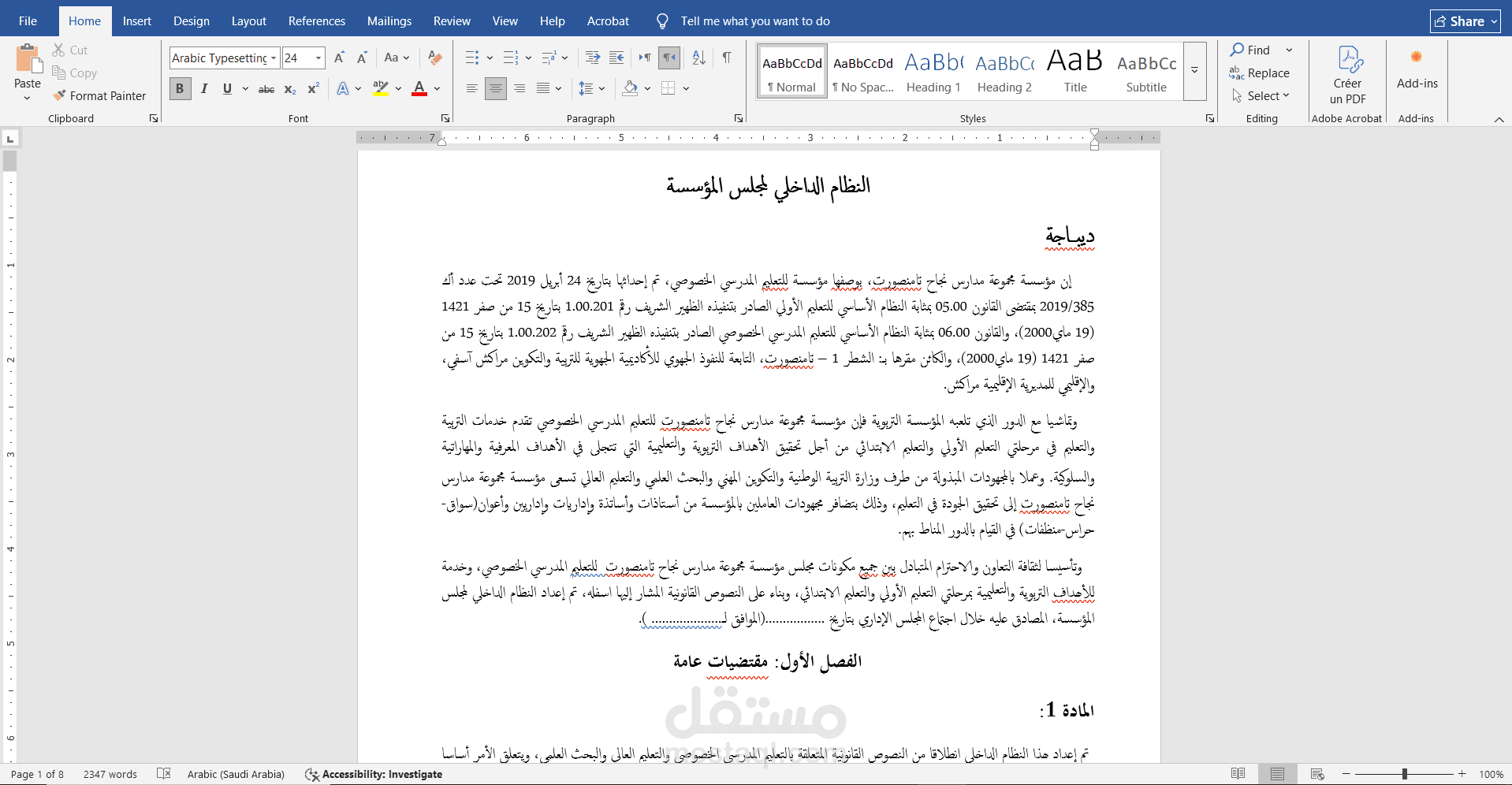Switch to the References tab

pyautogui.click(x=317, y=21)
